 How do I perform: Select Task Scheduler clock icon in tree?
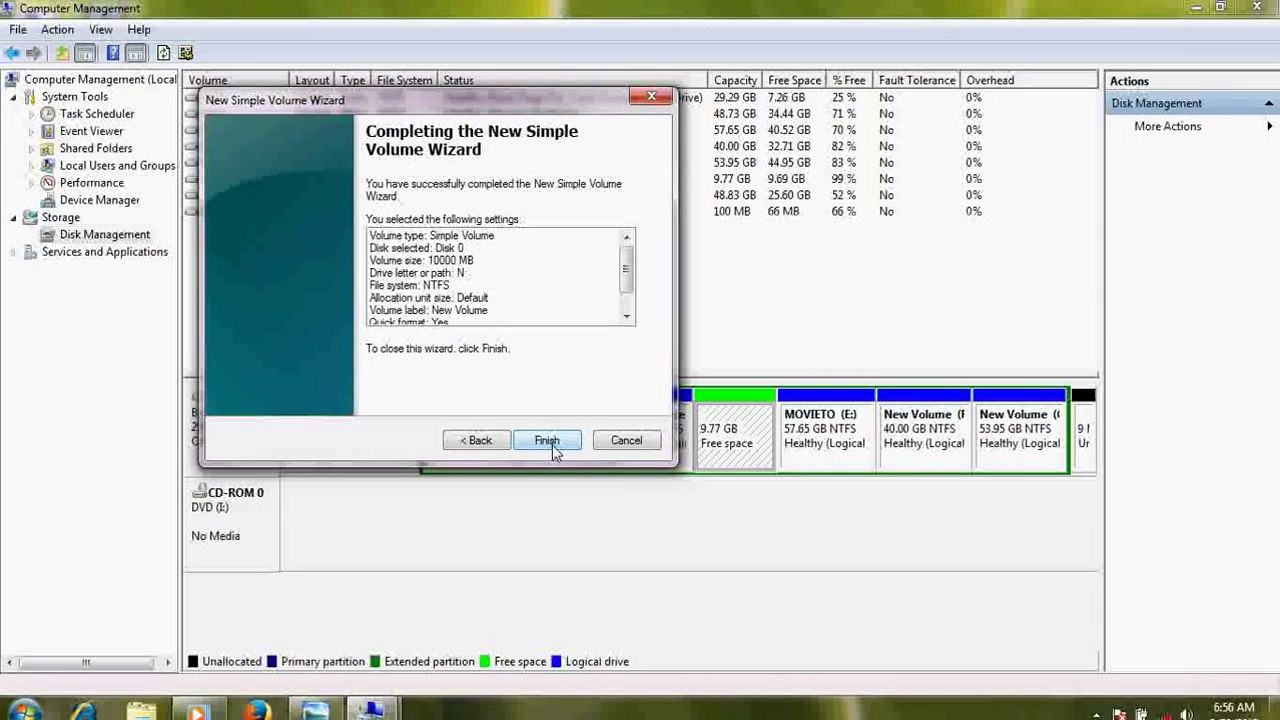pos(47,114)
